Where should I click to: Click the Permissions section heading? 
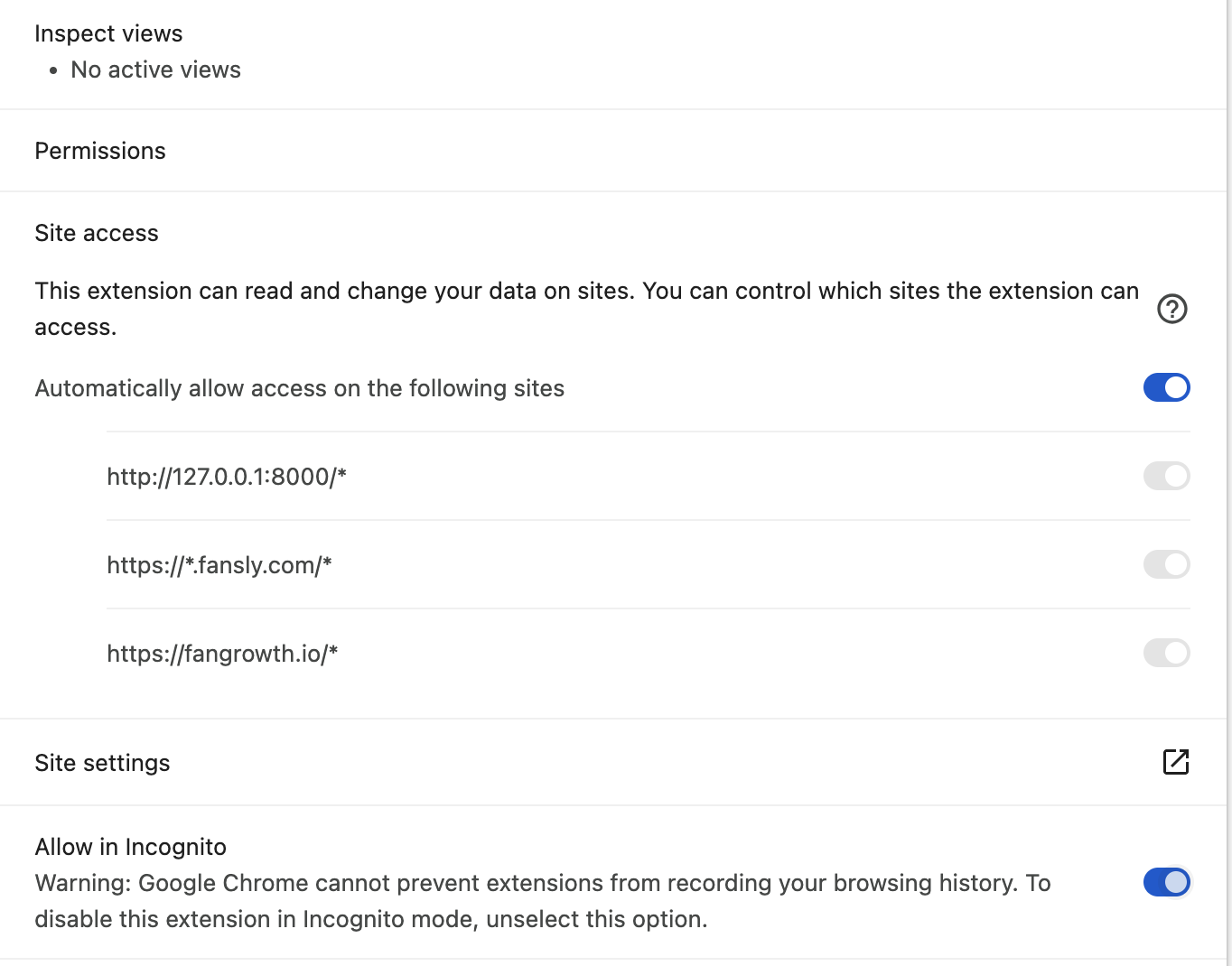coord(100,151)
